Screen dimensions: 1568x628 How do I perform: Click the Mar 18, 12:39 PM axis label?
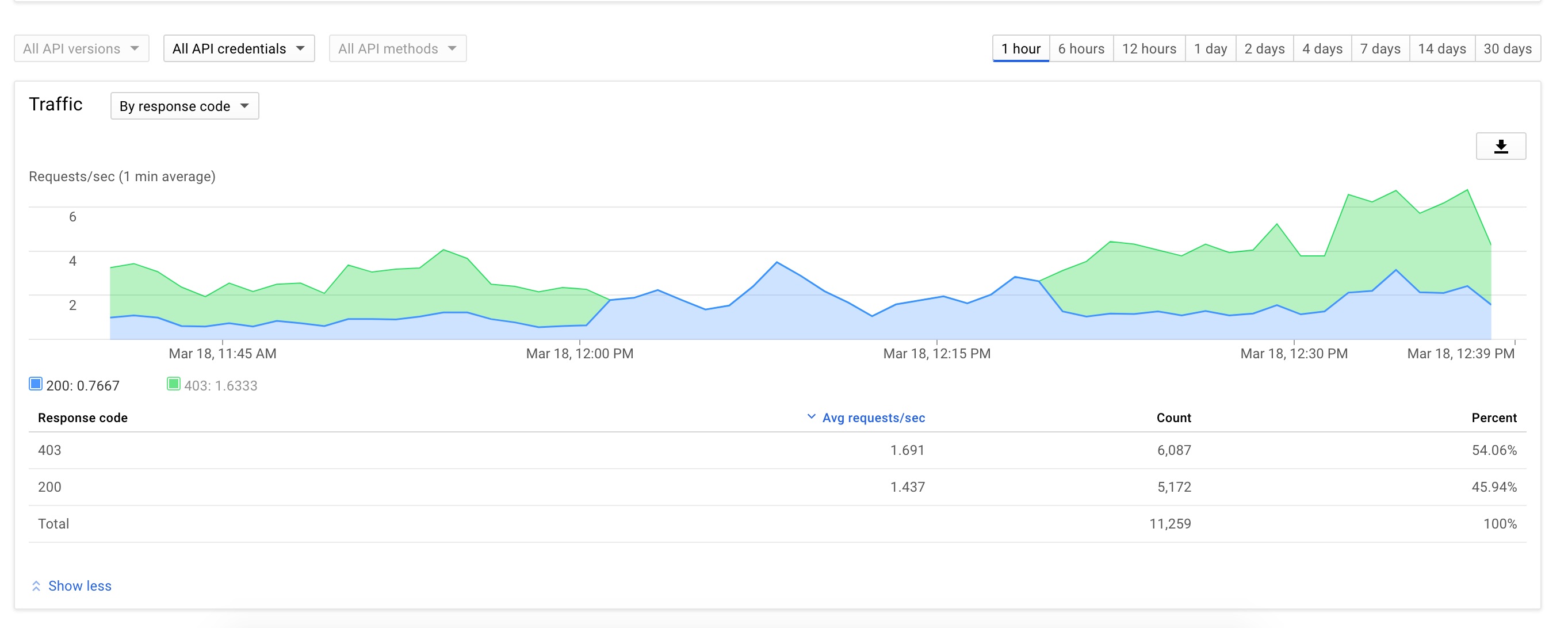click(x=1461, y=354)
